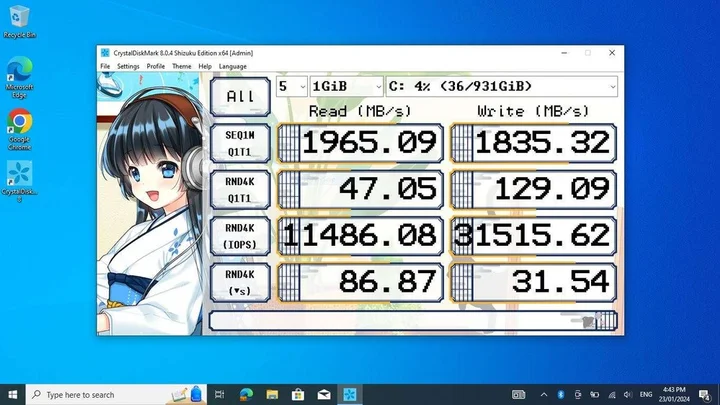Open File Explorer from the taskbar
Screen dimensions: 720x405
pyautogui.click(x=272, y=394)
